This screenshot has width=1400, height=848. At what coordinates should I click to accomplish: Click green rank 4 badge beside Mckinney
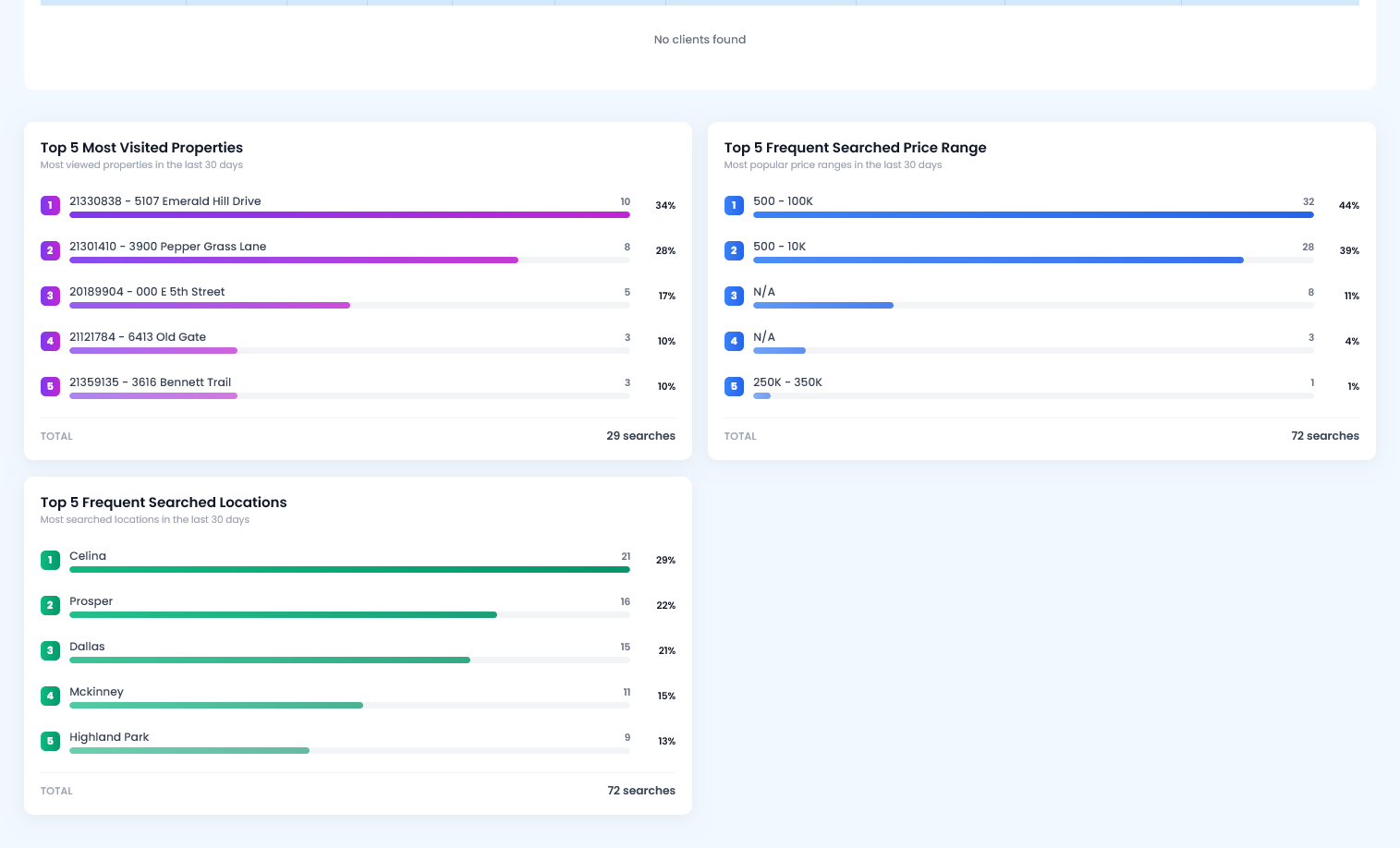click(50, 696)
